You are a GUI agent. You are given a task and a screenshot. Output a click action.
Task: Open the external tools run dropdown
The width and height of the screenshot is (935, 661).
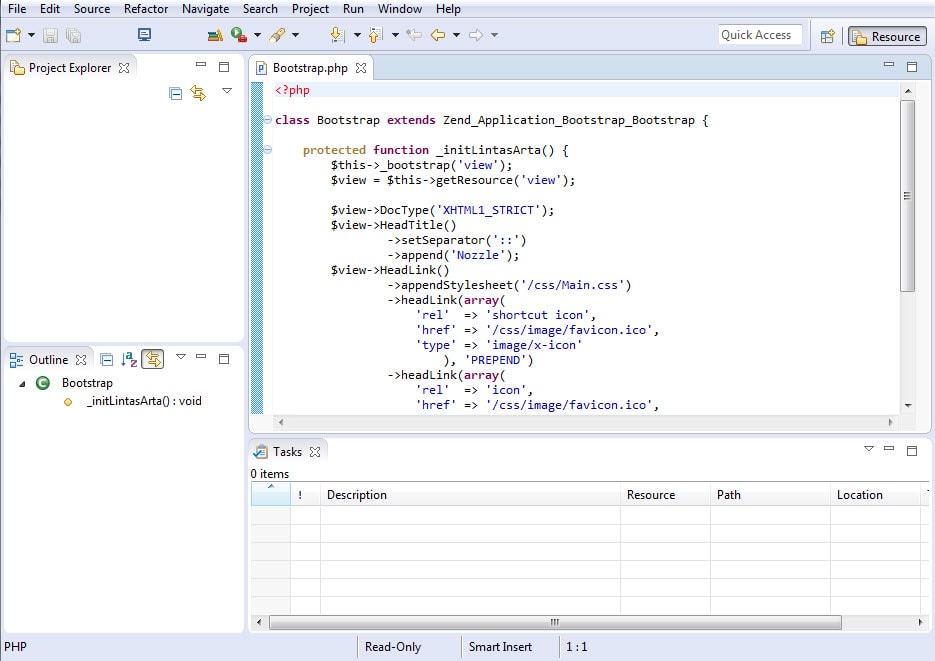[258, 35]
